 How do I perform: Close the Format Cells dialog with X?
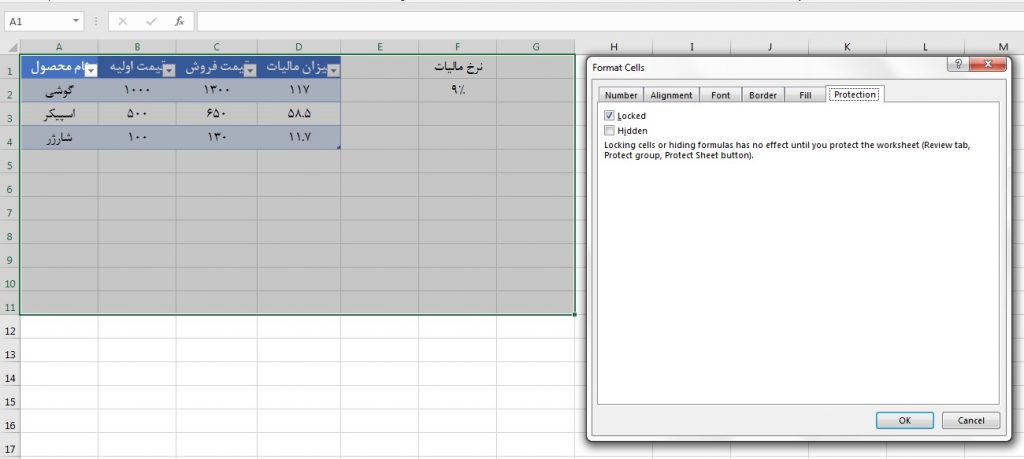tap(987, 64)
